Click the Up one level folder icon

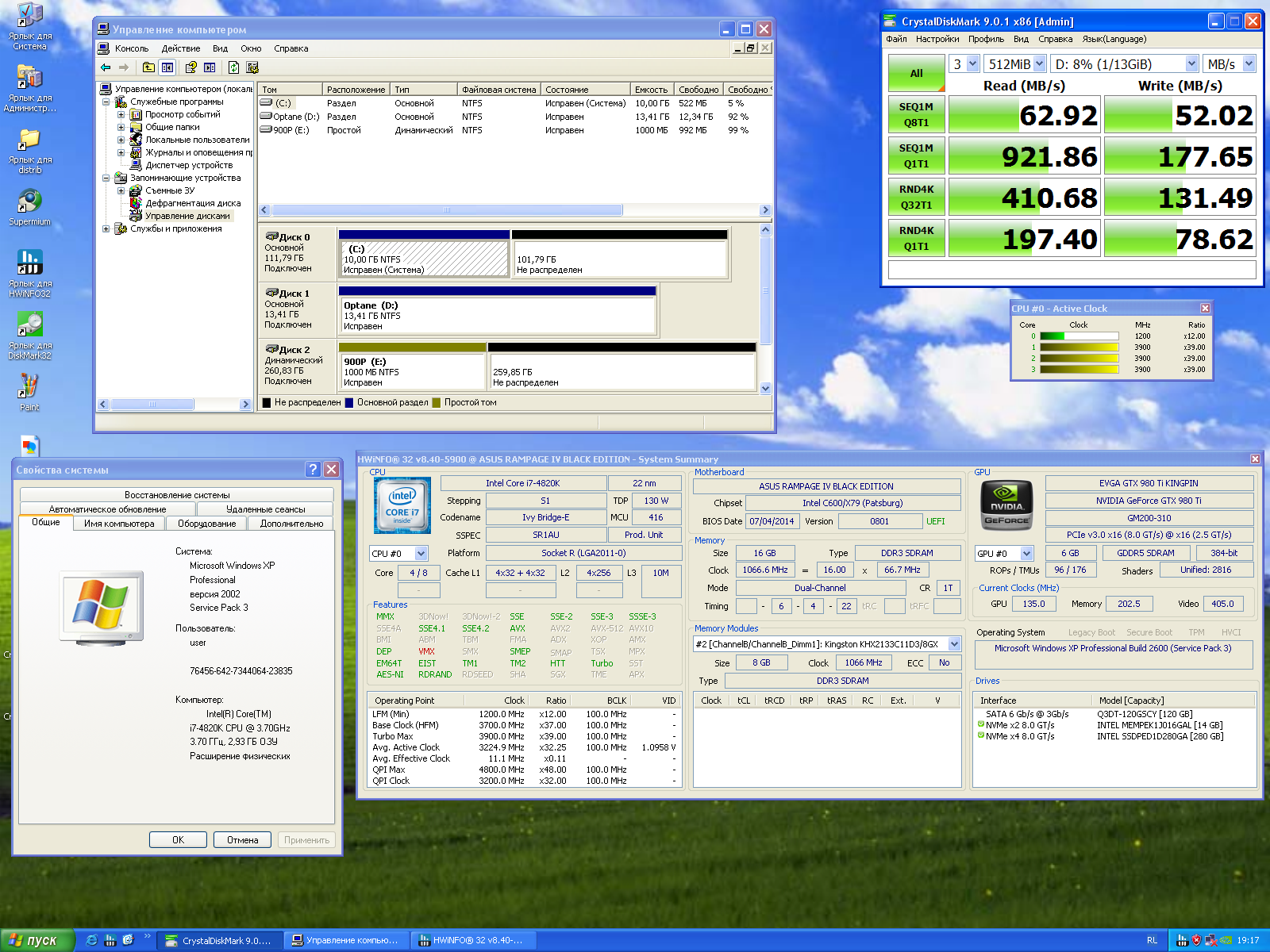(x=148, y=67)
